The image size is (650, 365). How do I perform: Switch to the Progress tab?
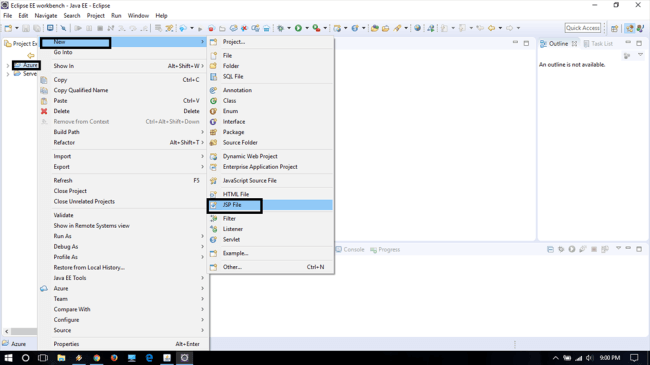(385, 250)
